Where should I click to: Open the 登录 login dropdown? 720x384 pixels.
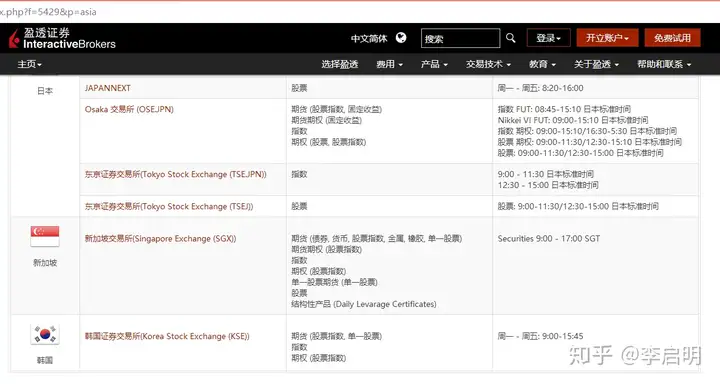point(549,38)
